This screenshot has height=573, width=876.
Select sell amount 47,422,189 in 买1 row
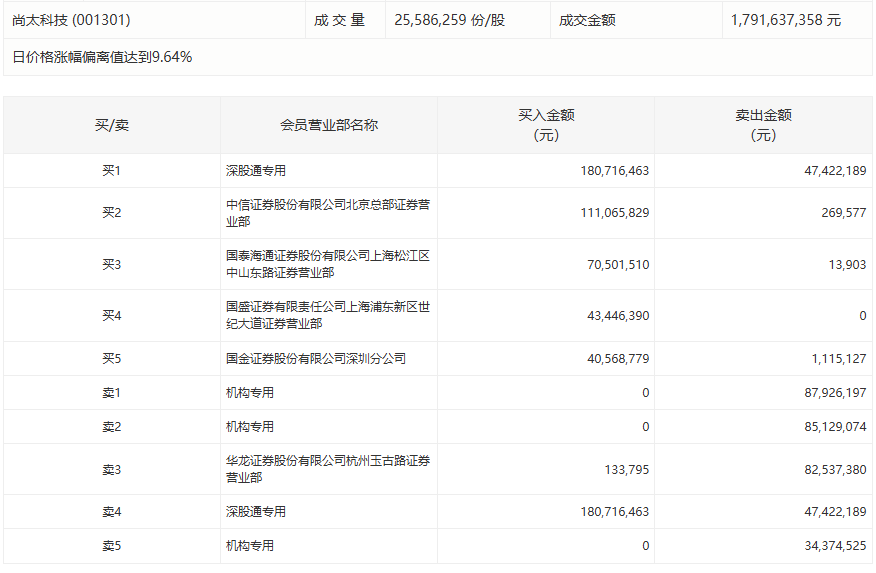[835, 170]
